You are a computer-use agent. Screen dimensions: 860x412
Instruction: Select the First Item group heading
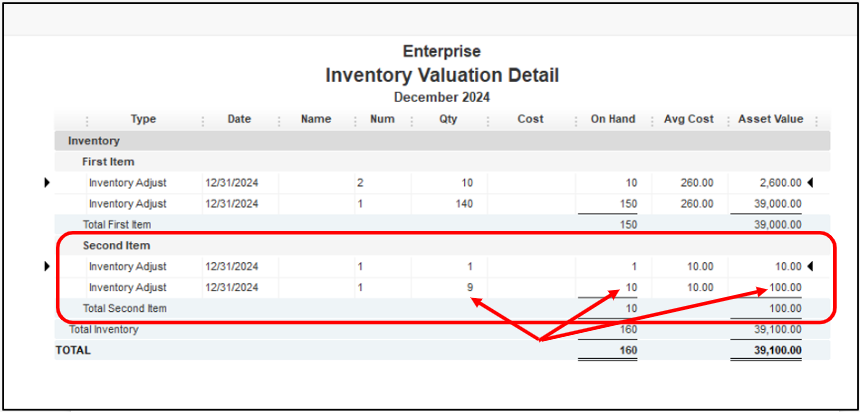tap(108, 162)
